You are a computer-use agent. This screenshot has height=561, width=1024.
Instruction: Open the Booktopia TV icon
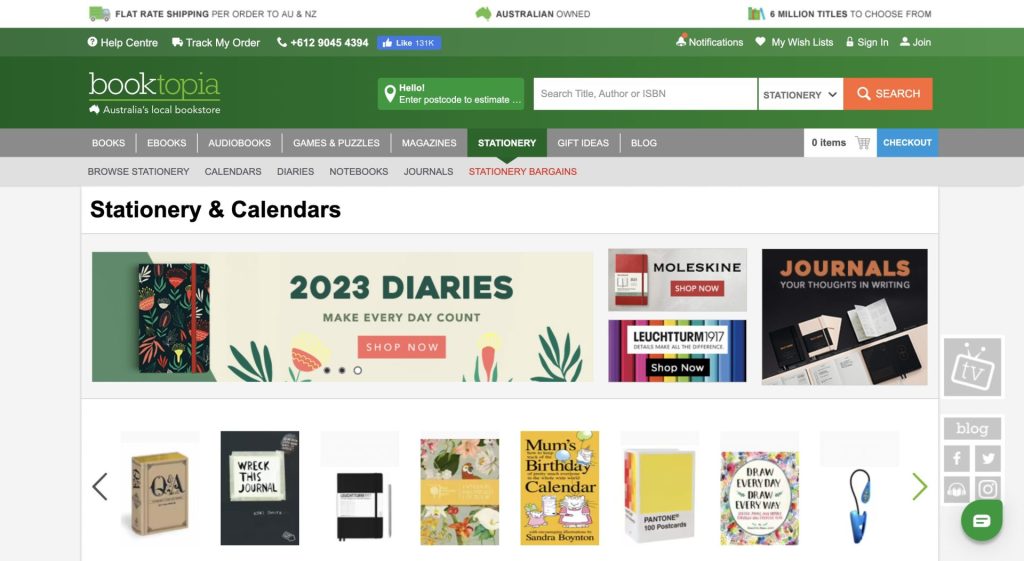(x=972, y=367)
